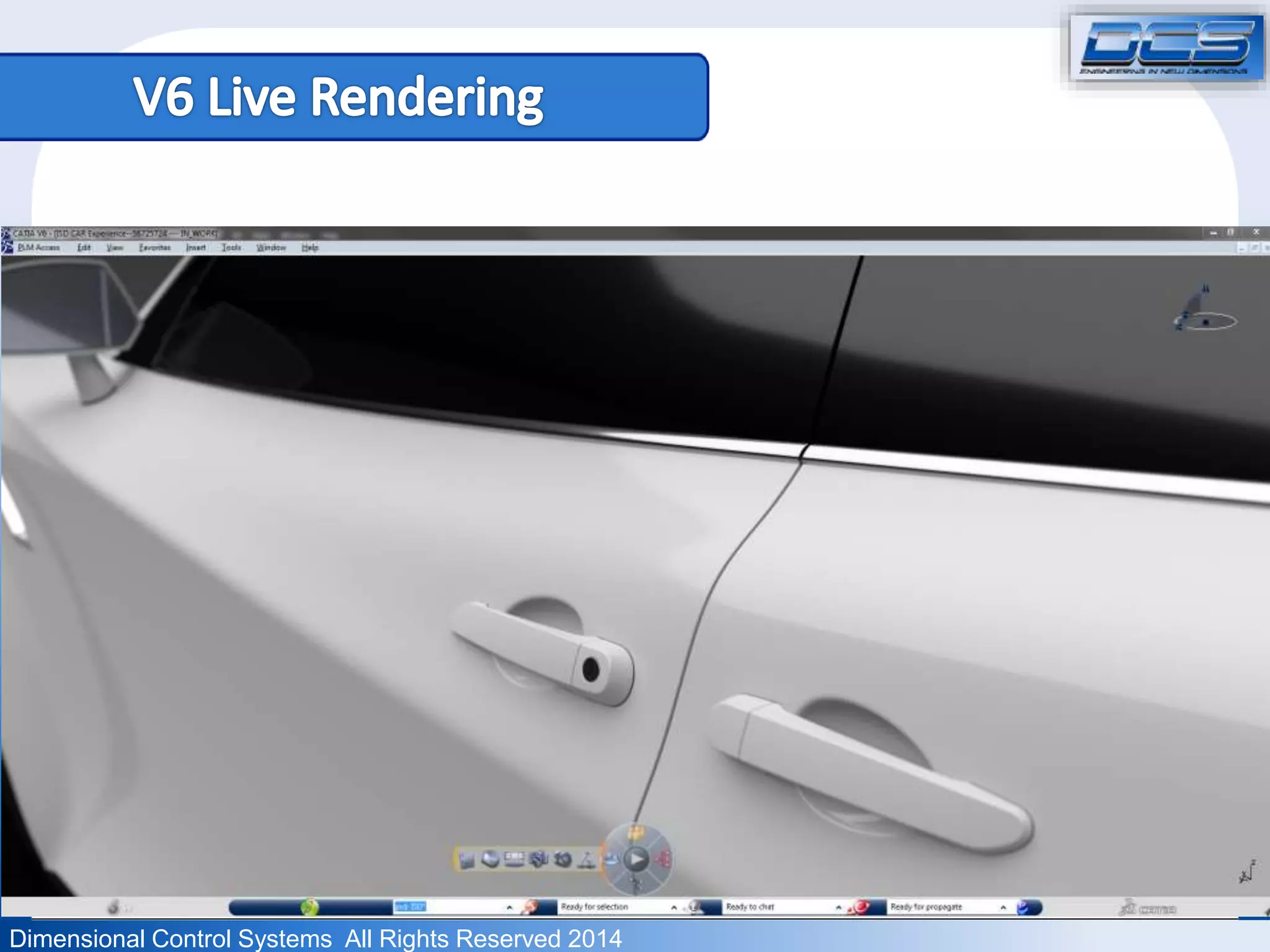Select the filmstrip icon in the floating toolbar
Viewport: 1270px width, 952px height.
514,859
